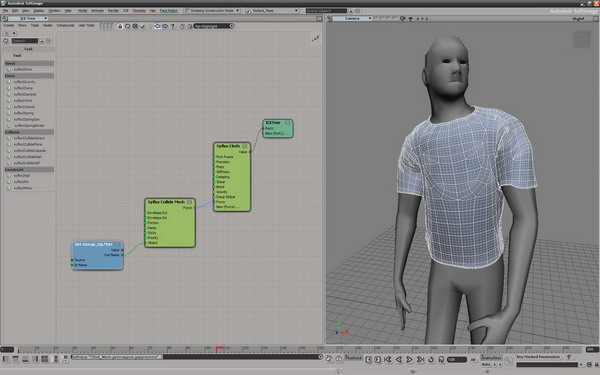Click the Friction port on Collide Mesh
600x375 pixels.
coord(145,223)
